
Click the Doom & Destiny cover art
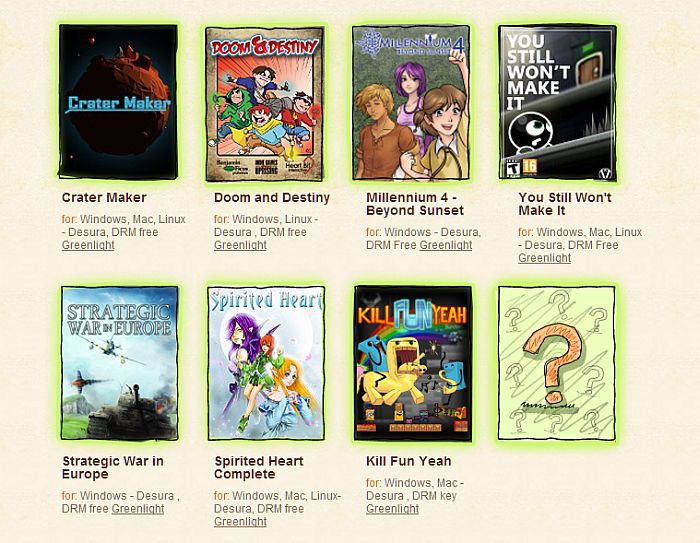(x=264, y=104)
